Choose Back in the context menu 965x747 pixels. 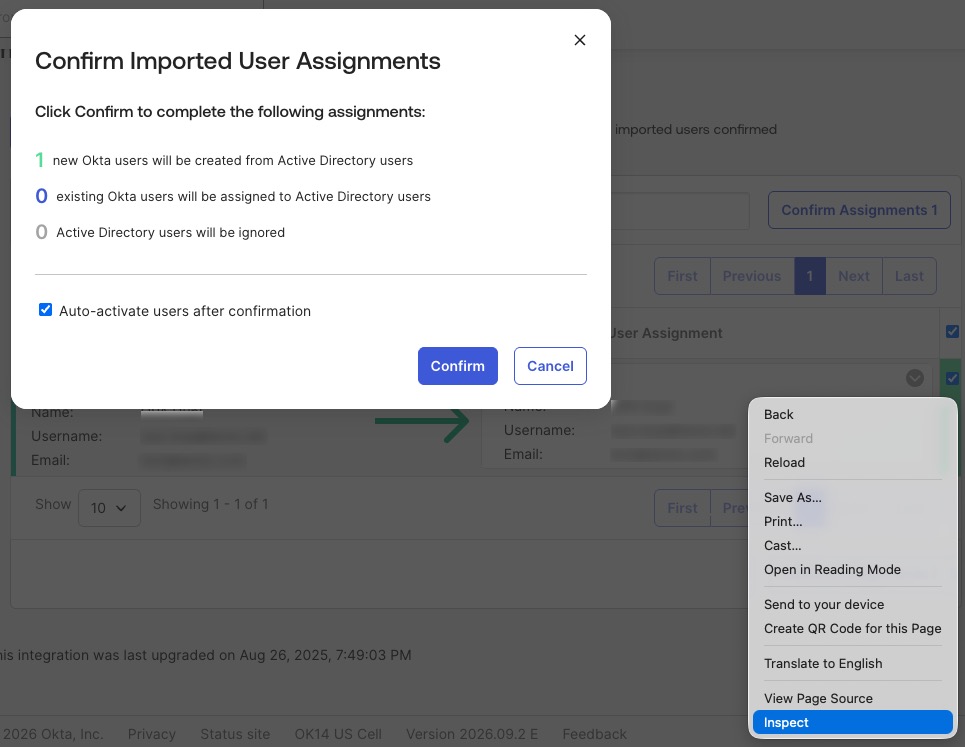(x=852, y=415)
